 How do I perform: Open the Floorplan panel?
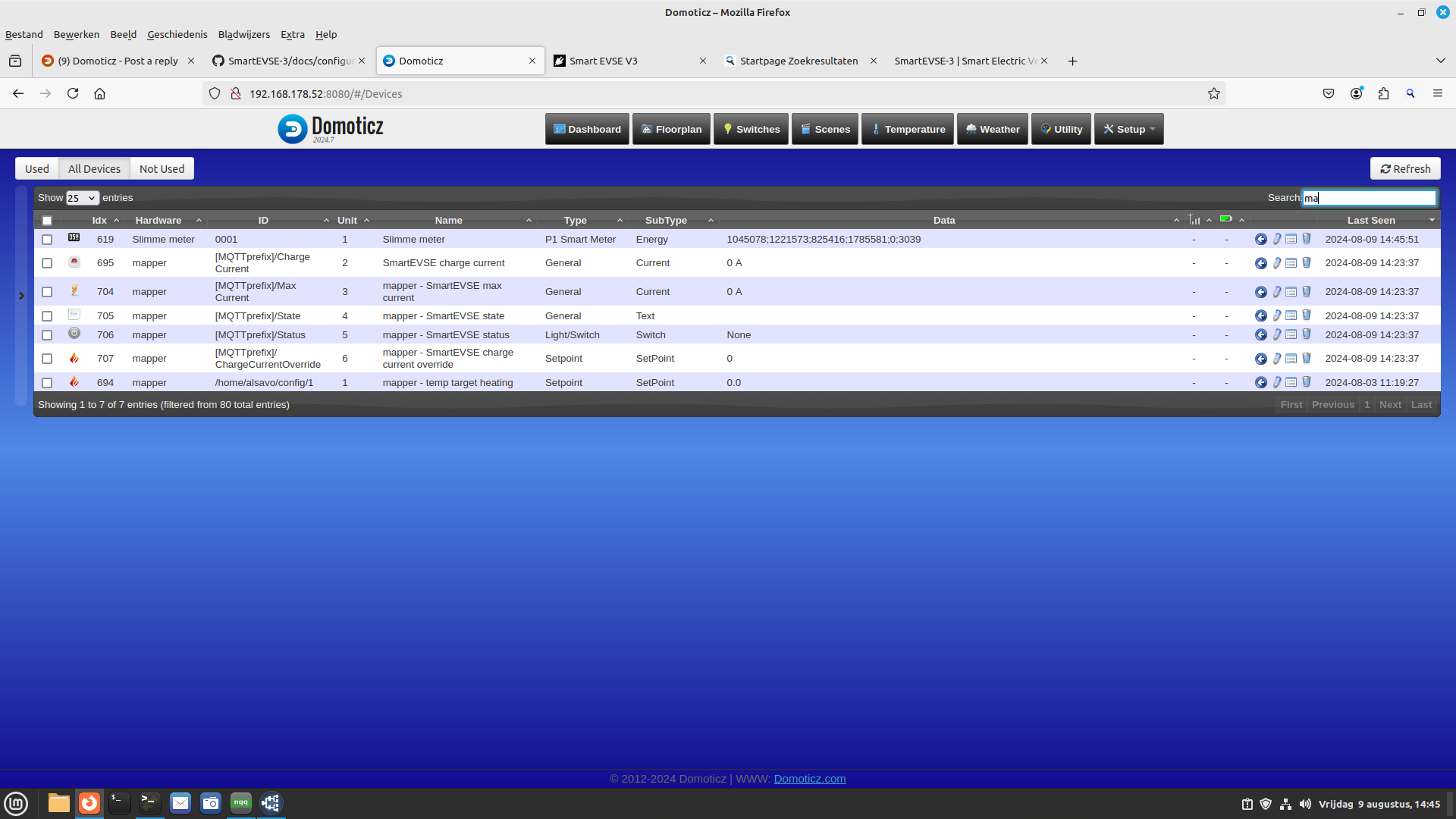(671, 128)
